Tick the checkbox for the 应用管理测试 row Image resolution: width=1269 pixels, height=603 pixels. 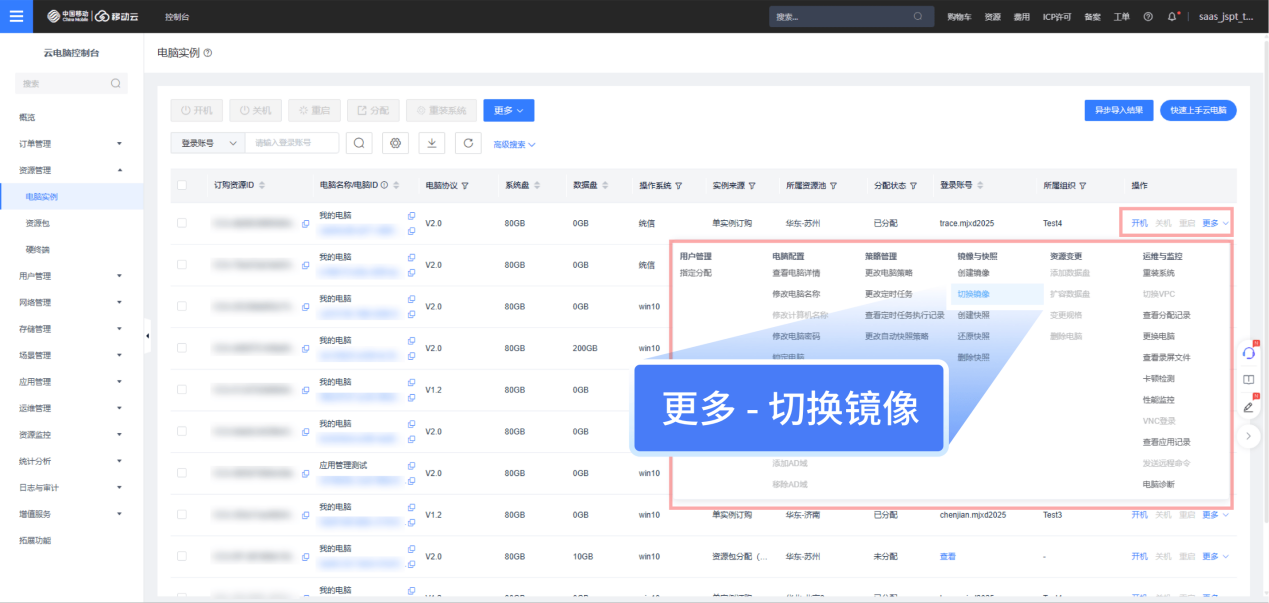click(x=182, y=473)
